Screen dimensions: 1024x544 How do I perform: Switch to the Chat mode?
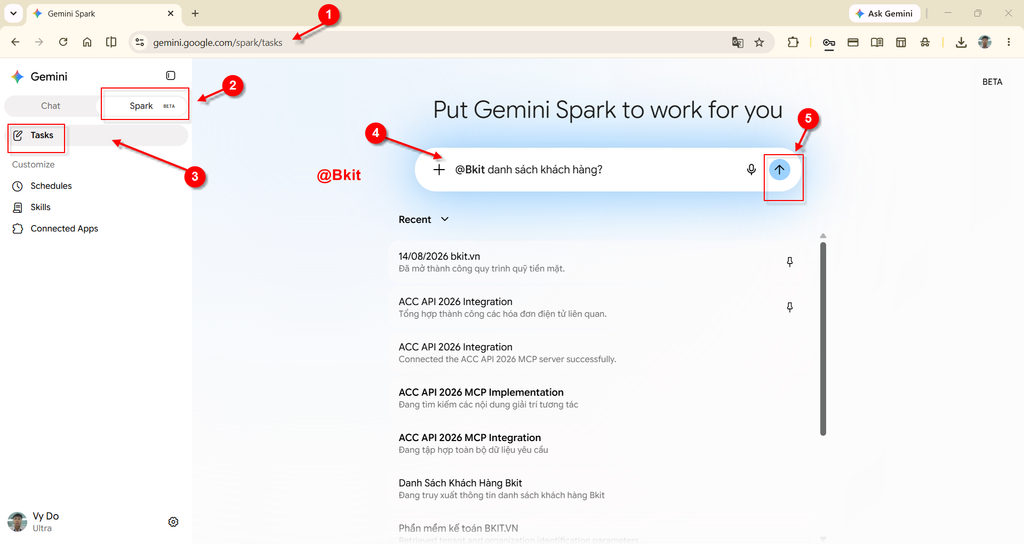[x=50, y=106]
